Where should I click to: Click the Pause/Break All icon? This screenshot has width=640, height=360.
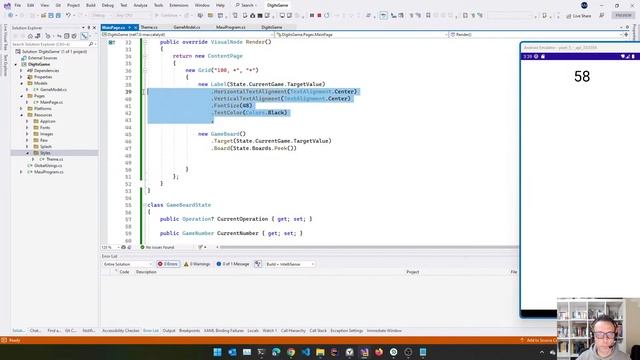coord(312,16)
